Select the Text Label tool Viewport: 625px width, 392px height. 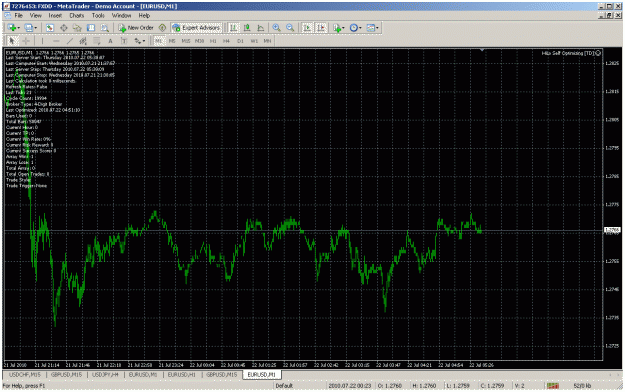(x=124, y=41)
